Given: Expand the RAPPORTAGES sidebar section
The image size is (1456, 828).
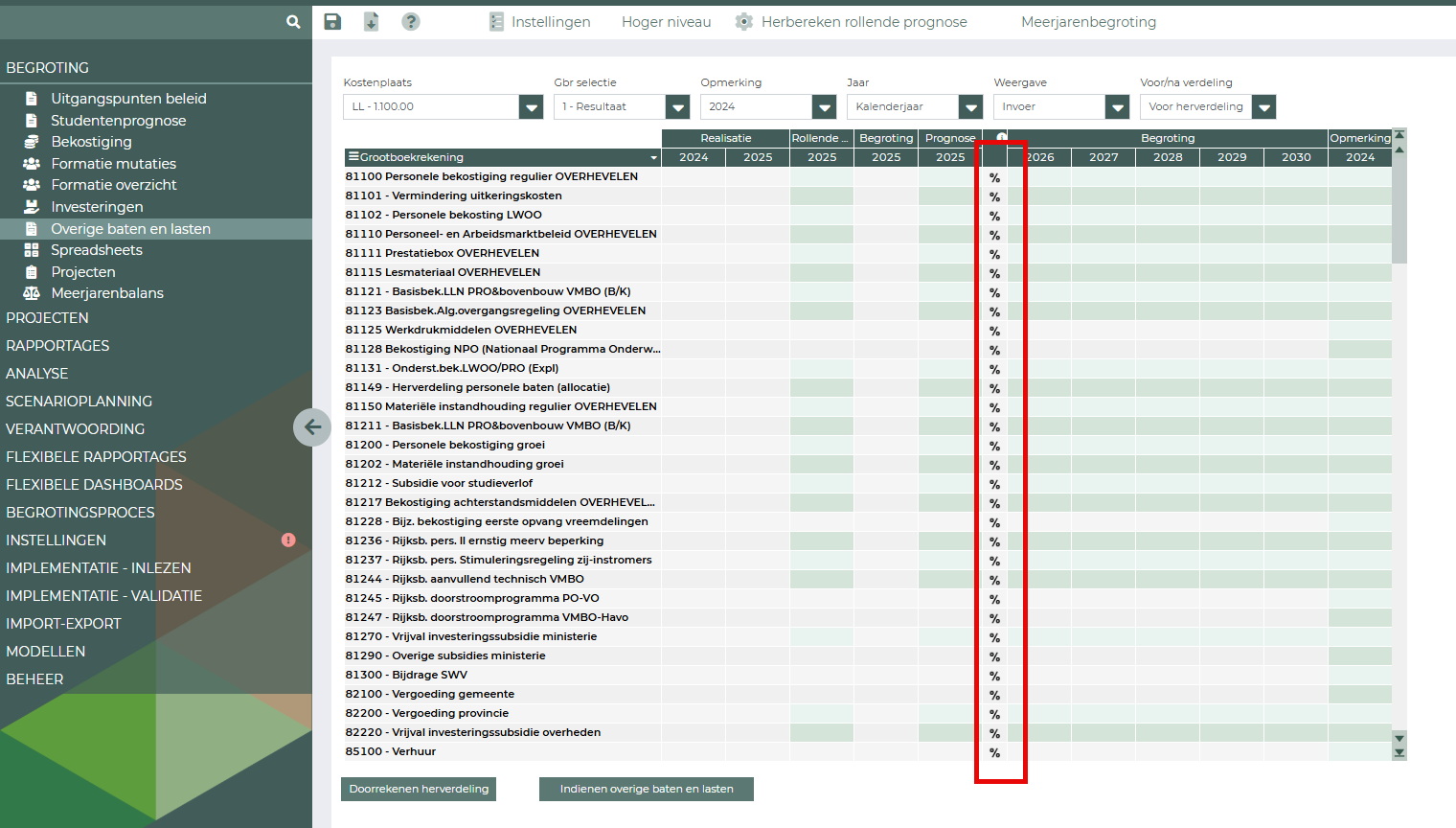Looking at the screenshot, I should tap(57, 346).
